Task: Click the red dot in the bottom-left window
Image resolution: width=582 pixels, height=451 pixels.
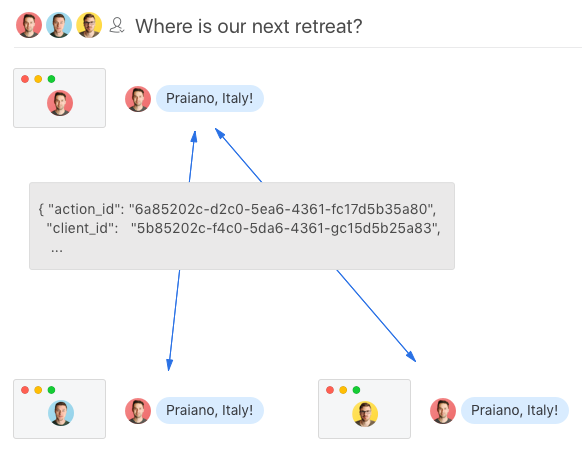Action: click(x=25, y=390)
